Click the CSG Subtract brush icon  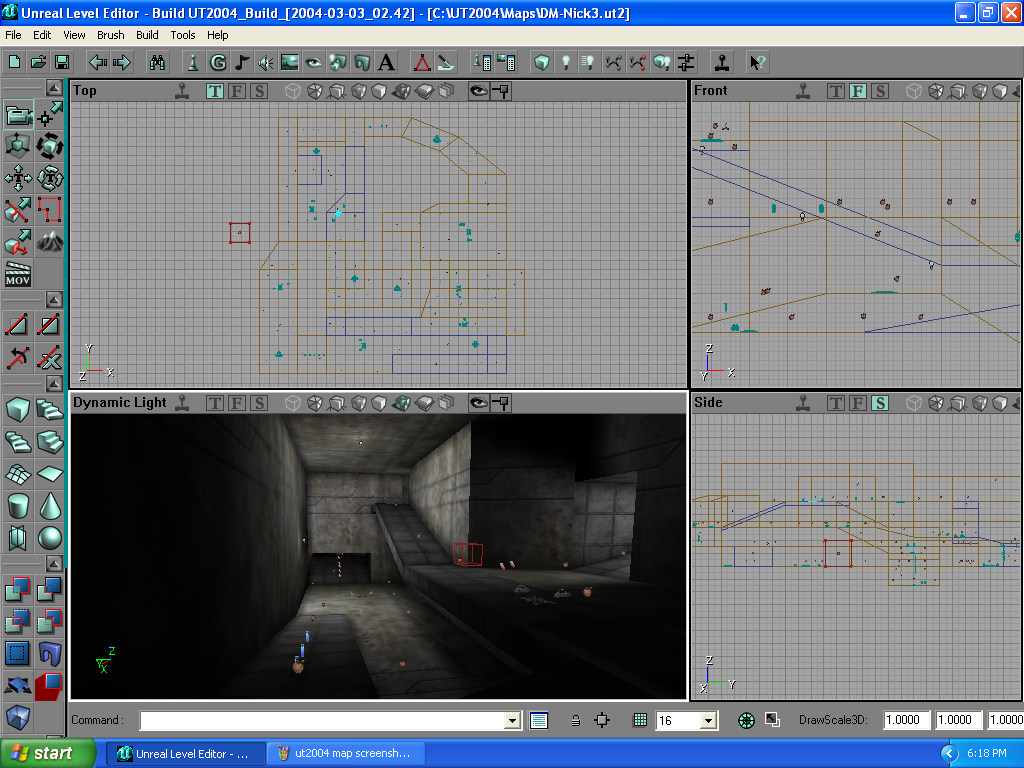click(50, 590)
